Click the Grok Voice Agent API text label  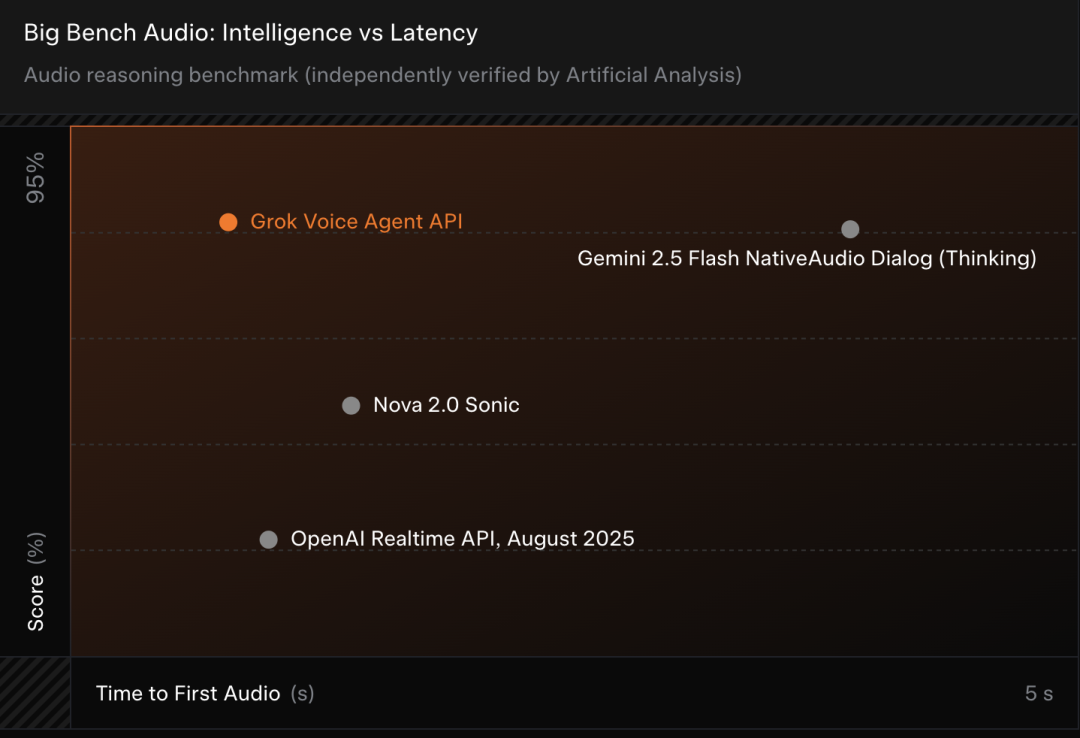pos(356,222)
